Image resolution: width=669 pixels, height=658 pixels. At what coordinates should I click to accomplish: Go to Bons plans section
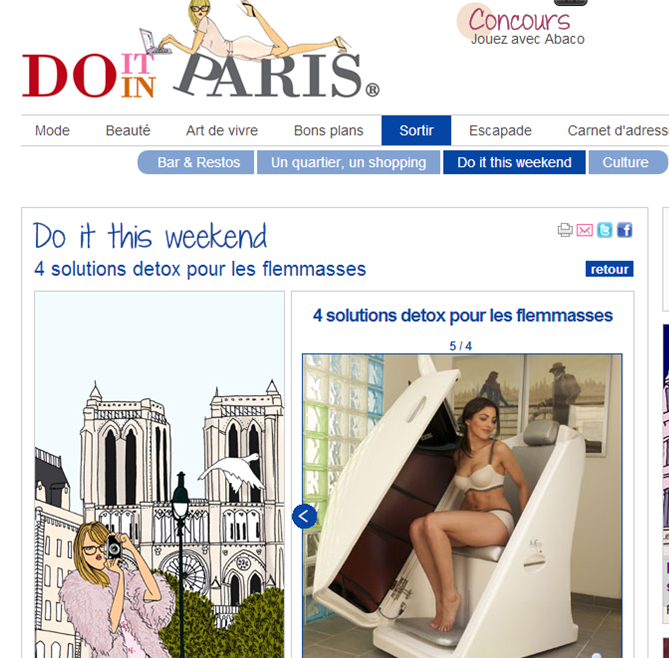[x=329, y=131]
